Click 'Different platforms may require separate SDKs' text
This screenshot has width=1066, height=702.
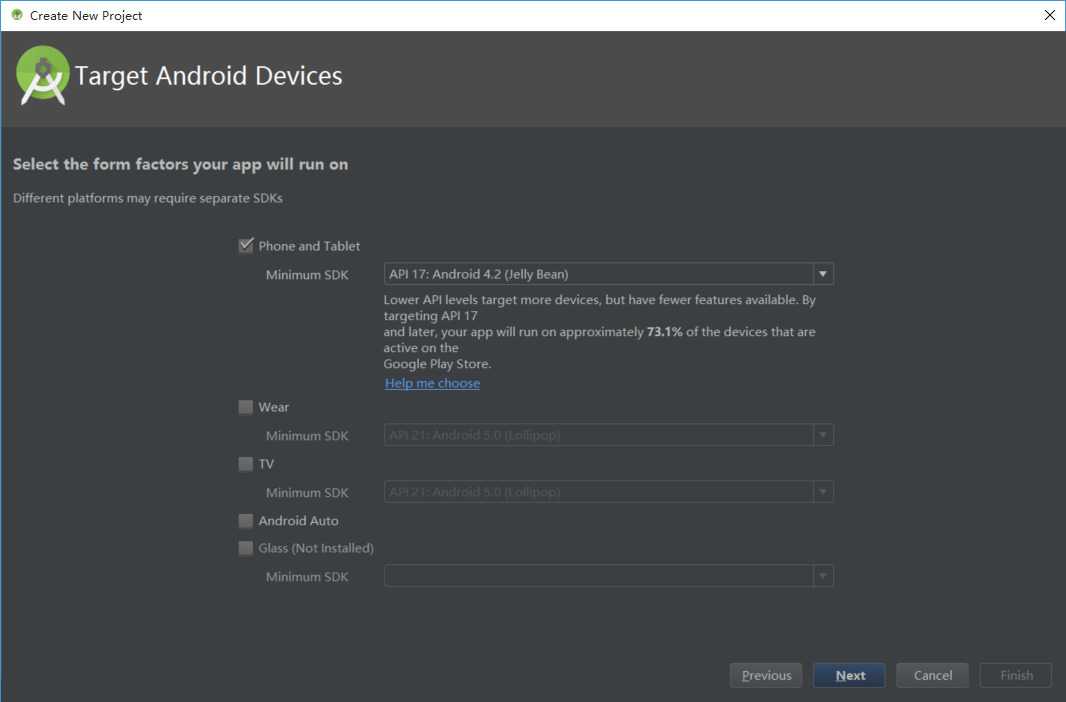click(148, 198)
